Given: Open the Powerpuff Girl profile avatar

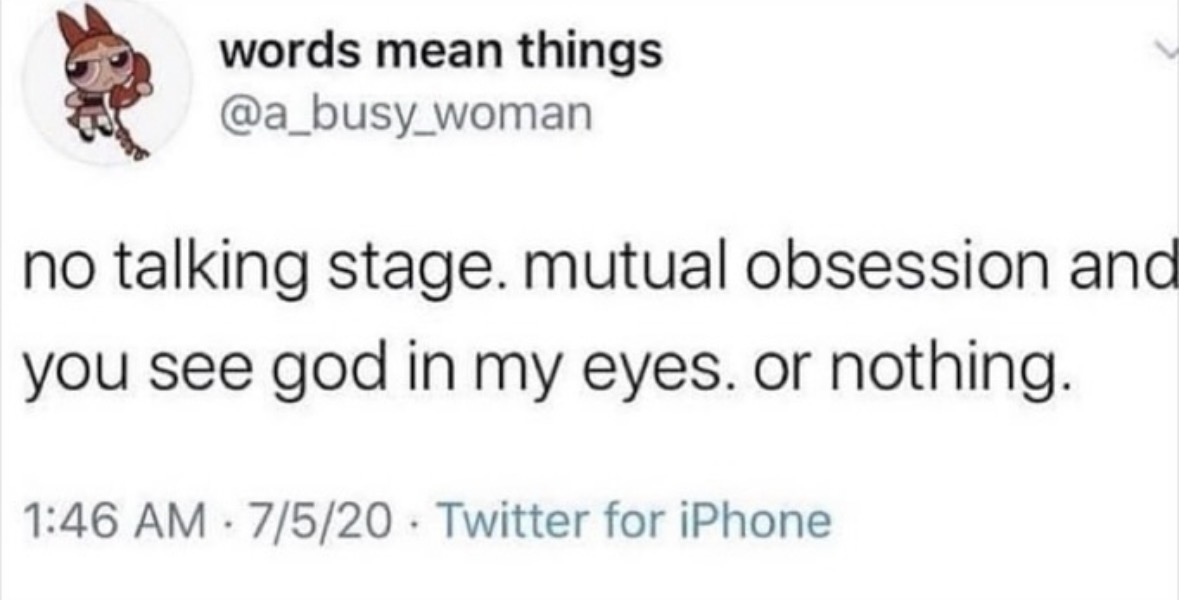Looking at the screenshot, I should click(108, 83).
